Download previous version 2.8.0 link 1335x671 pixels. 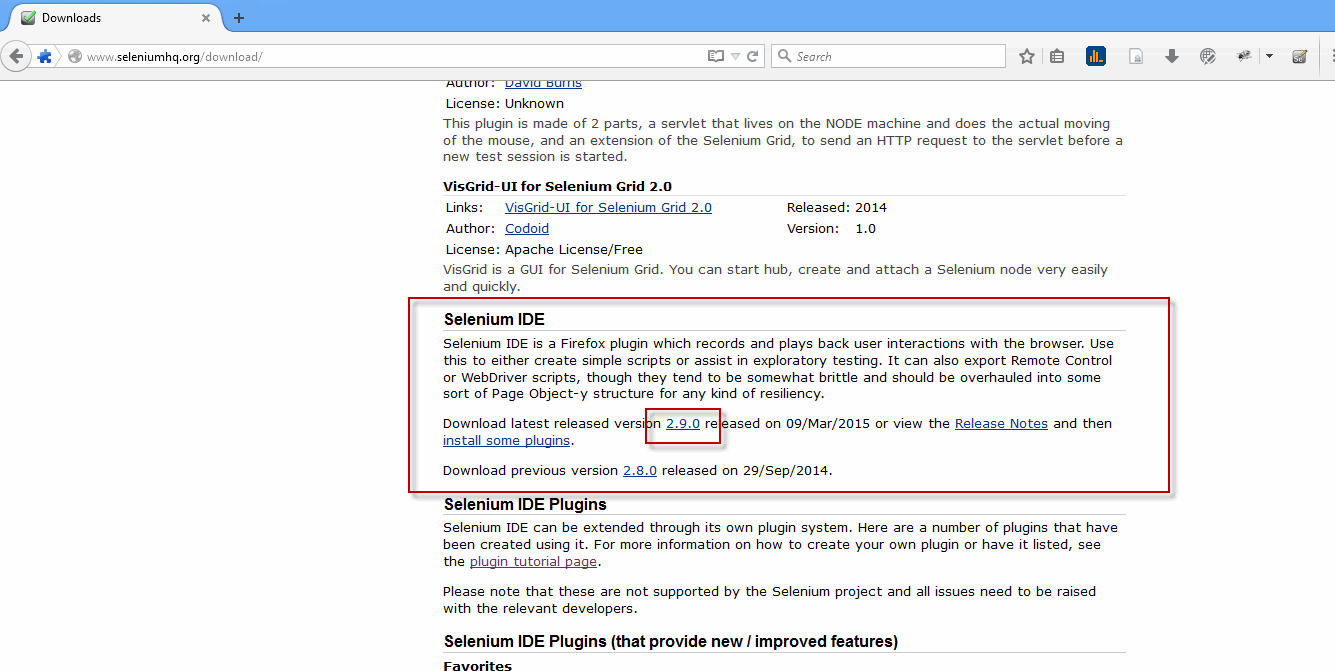[x=640, y=470]
